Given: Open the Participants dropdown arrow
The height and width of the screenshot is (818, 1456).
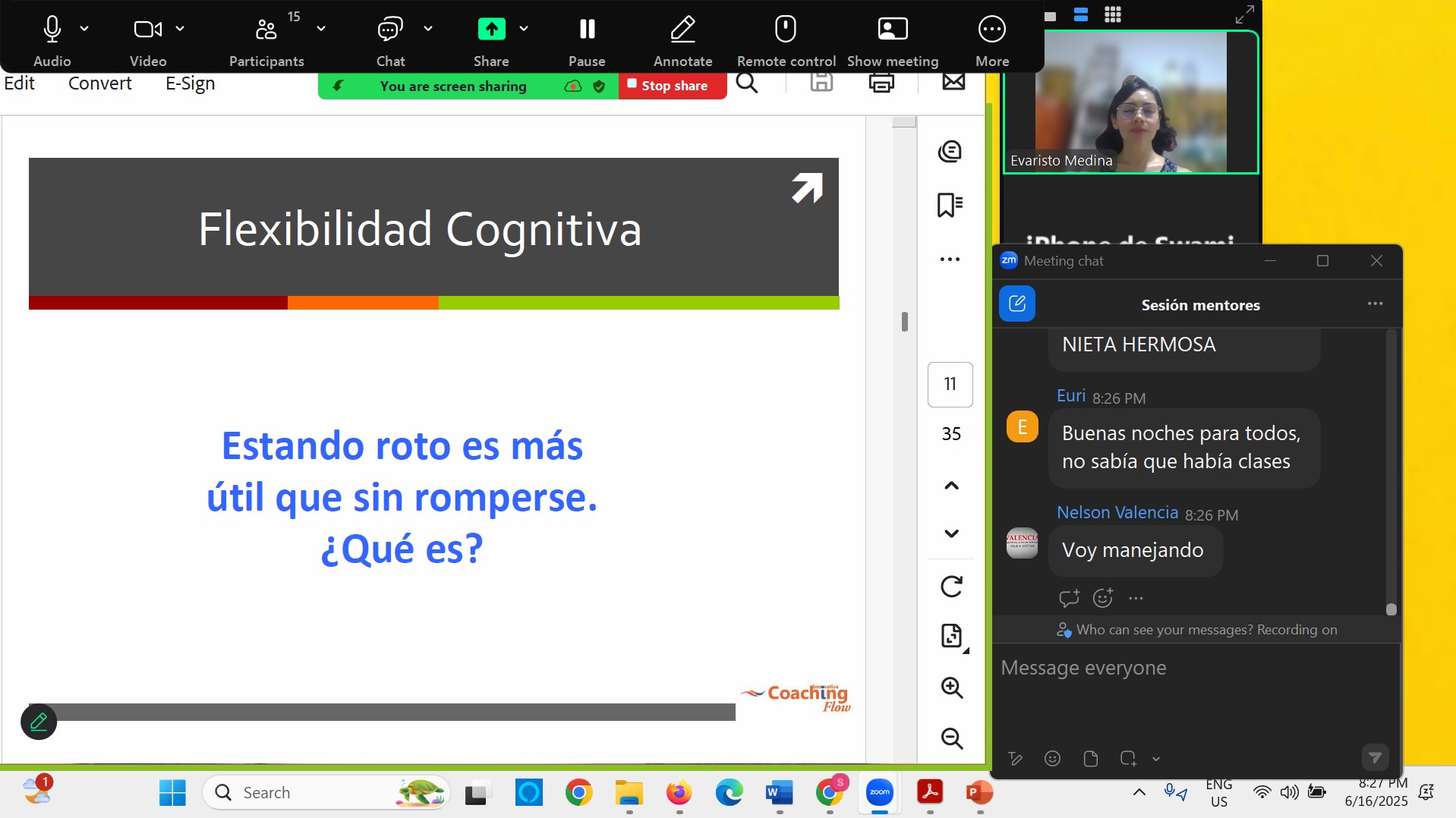Looking at the screenshot, I should tap(321, 29).
